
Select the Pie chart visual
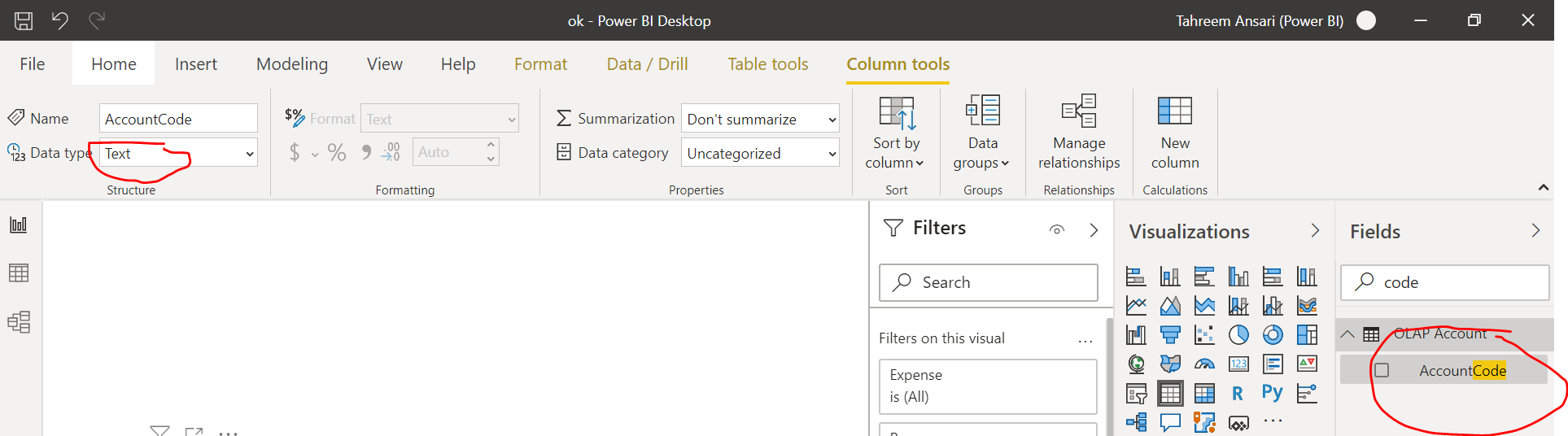click(x=1238, y=335)
